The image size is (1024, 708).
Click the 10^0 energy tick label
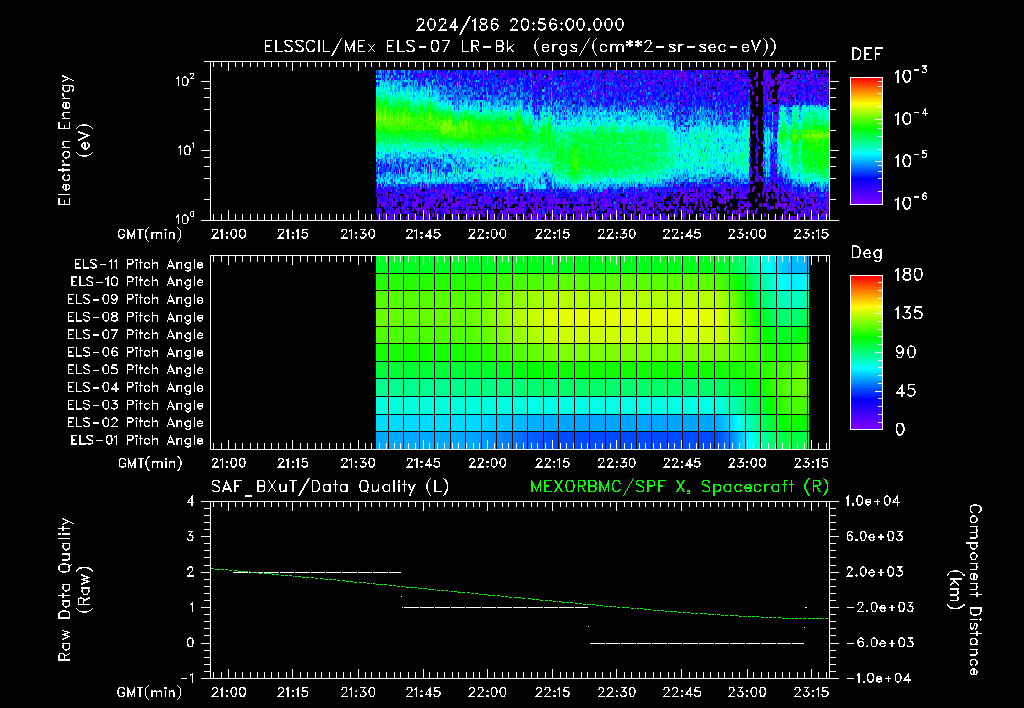click(185, 217)
